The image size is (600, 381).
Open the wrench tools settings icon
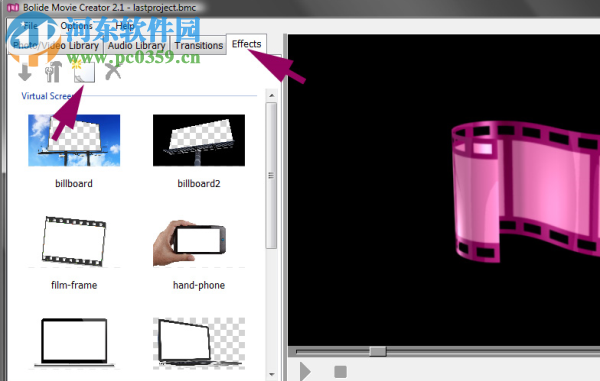pyautogui.click(x=53, y=72)
